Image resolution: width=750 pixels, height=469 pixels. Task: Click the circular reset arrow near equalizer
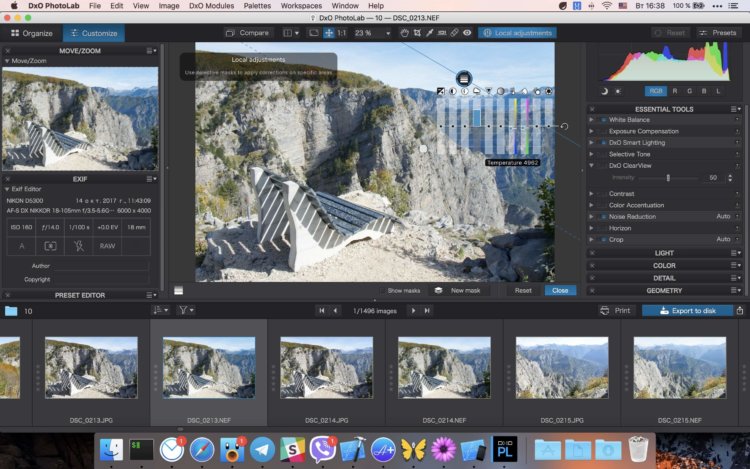click(x=564, y=126)
